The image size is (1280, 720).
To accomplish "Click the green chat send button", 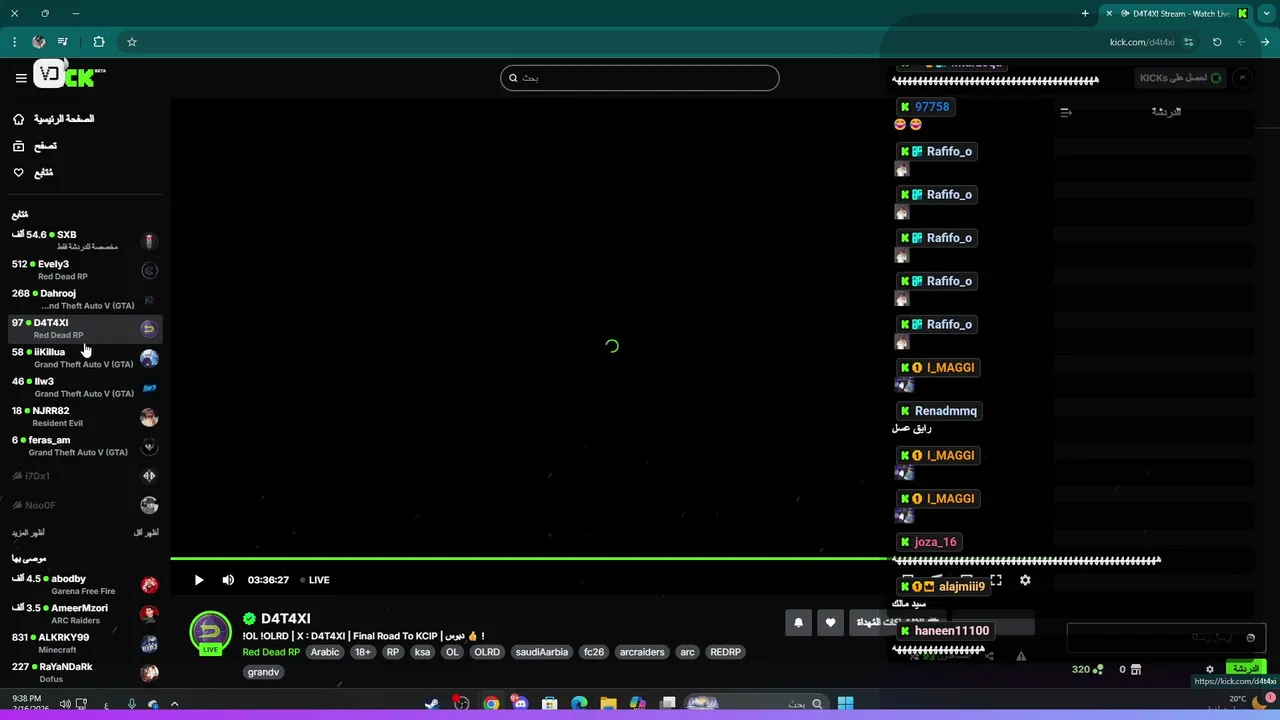I will coord(1245,668).
